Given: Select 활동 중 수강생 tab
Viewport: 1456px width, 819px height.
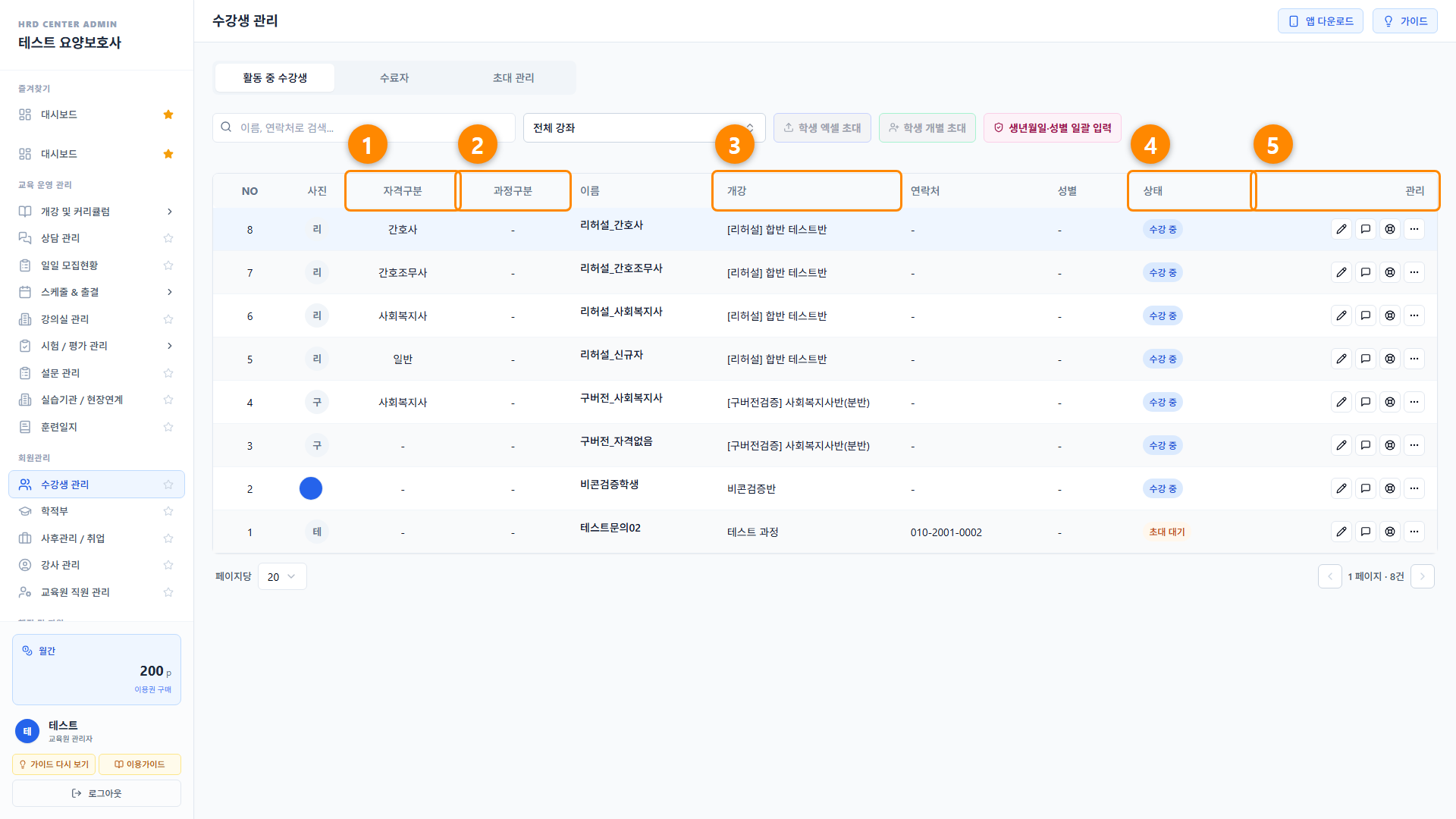Looking at the screenshot, I should [275, 77].
